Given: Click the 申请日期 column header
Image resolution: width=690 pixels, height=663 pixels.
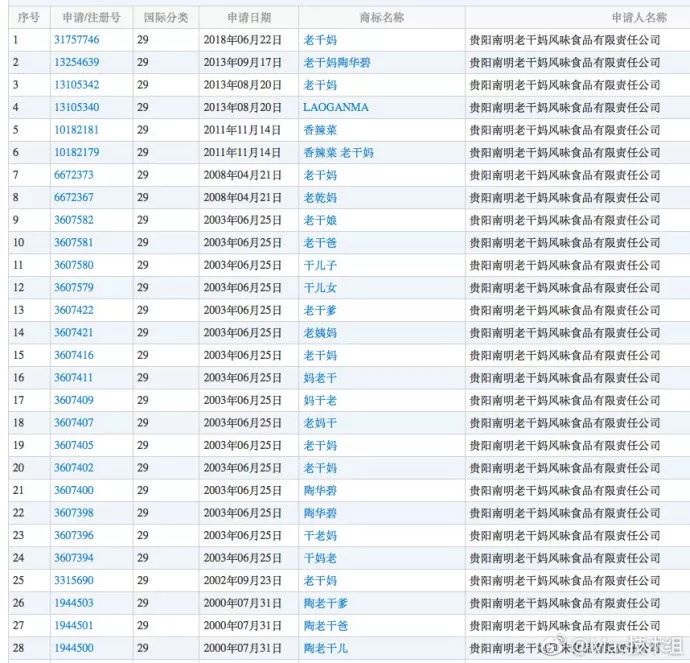Looking at the screenshot, I should (x=249, y=18).
